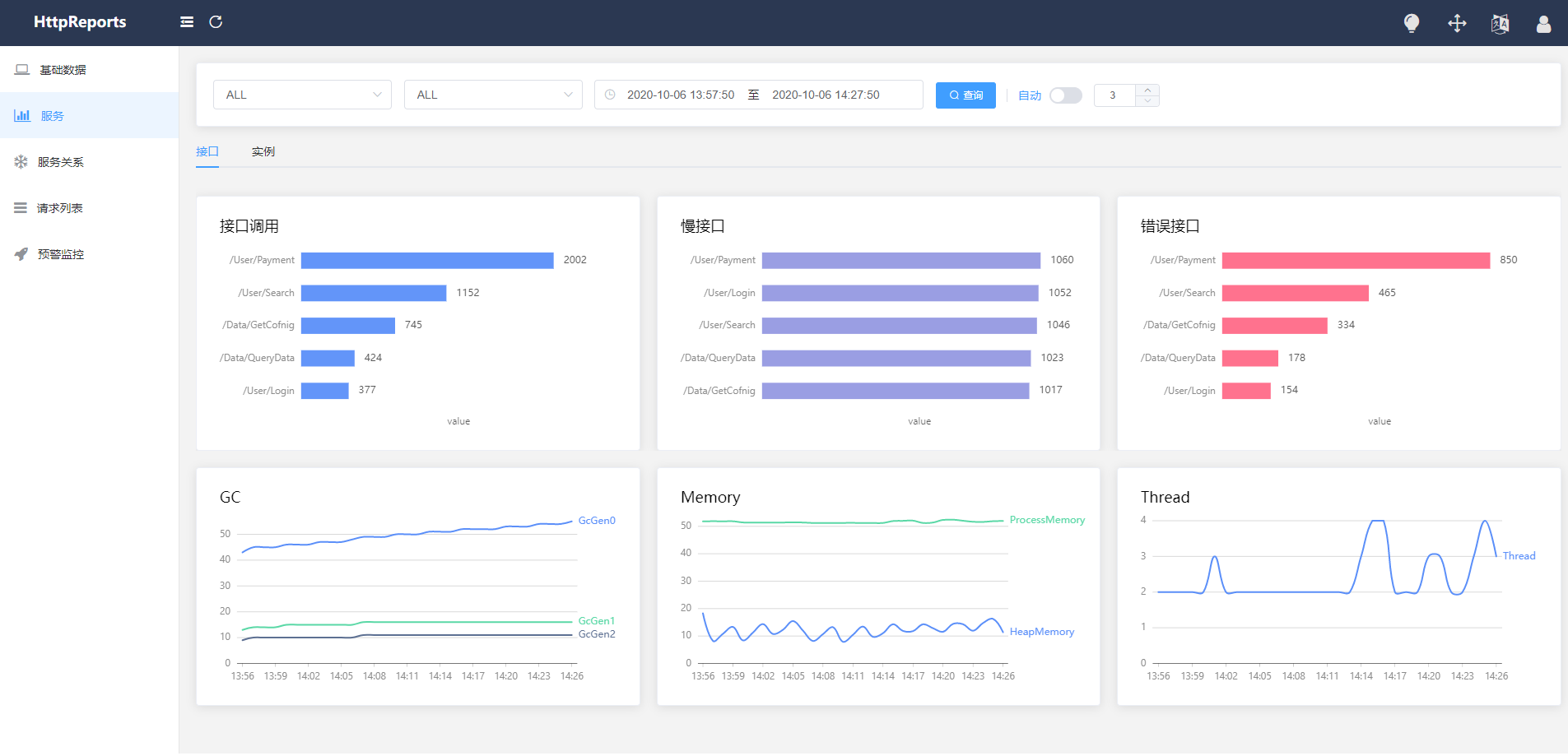Toggle theme with the lightbulb icon
Screen dimensions: 1568x756
tap(1412, 23)
